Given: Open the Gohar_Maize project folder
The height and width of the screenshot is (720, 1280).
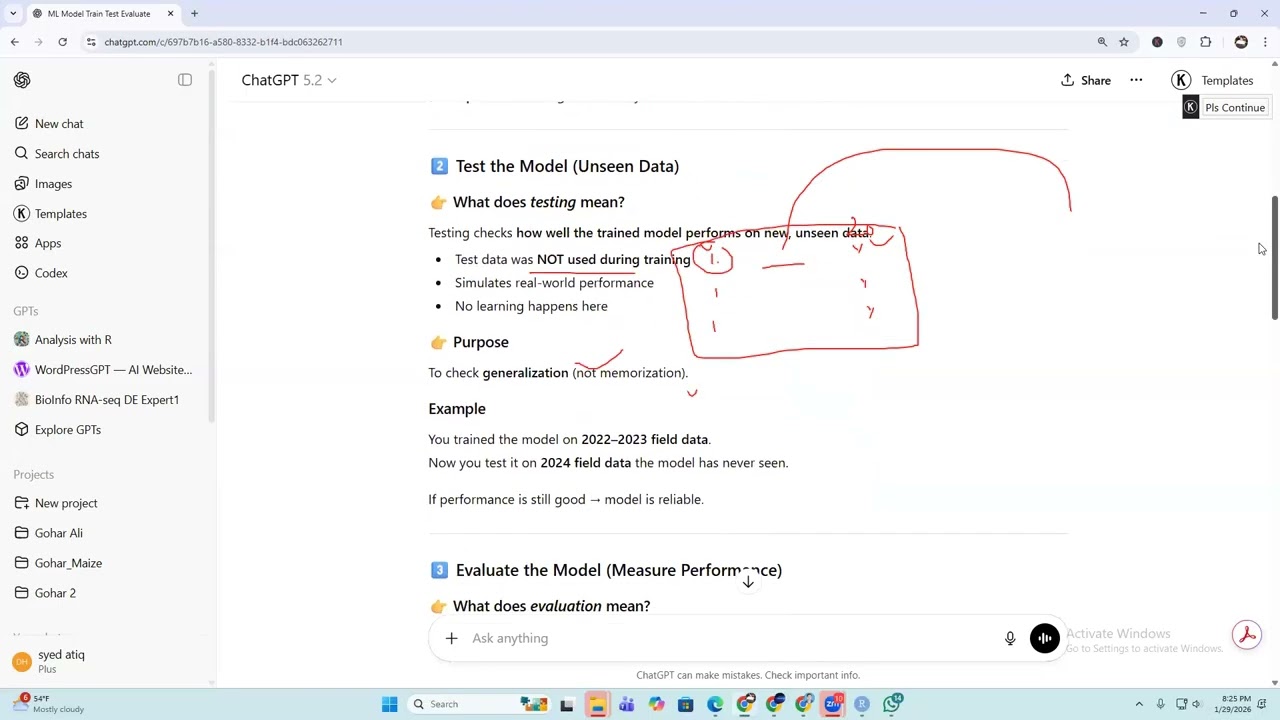Looking at the screenshot, I should (x=68, y=563).
